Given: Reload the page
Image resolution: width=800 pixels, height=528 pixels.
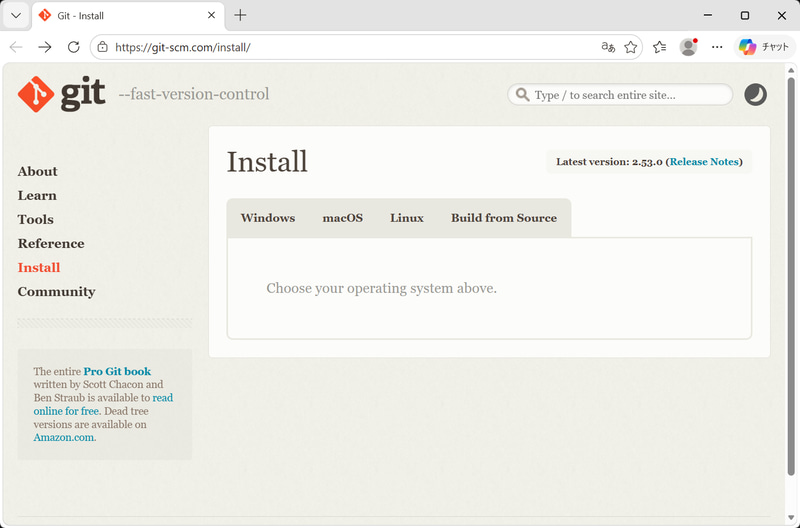Looking at the screenshot, I should click(x=73, y=47).
